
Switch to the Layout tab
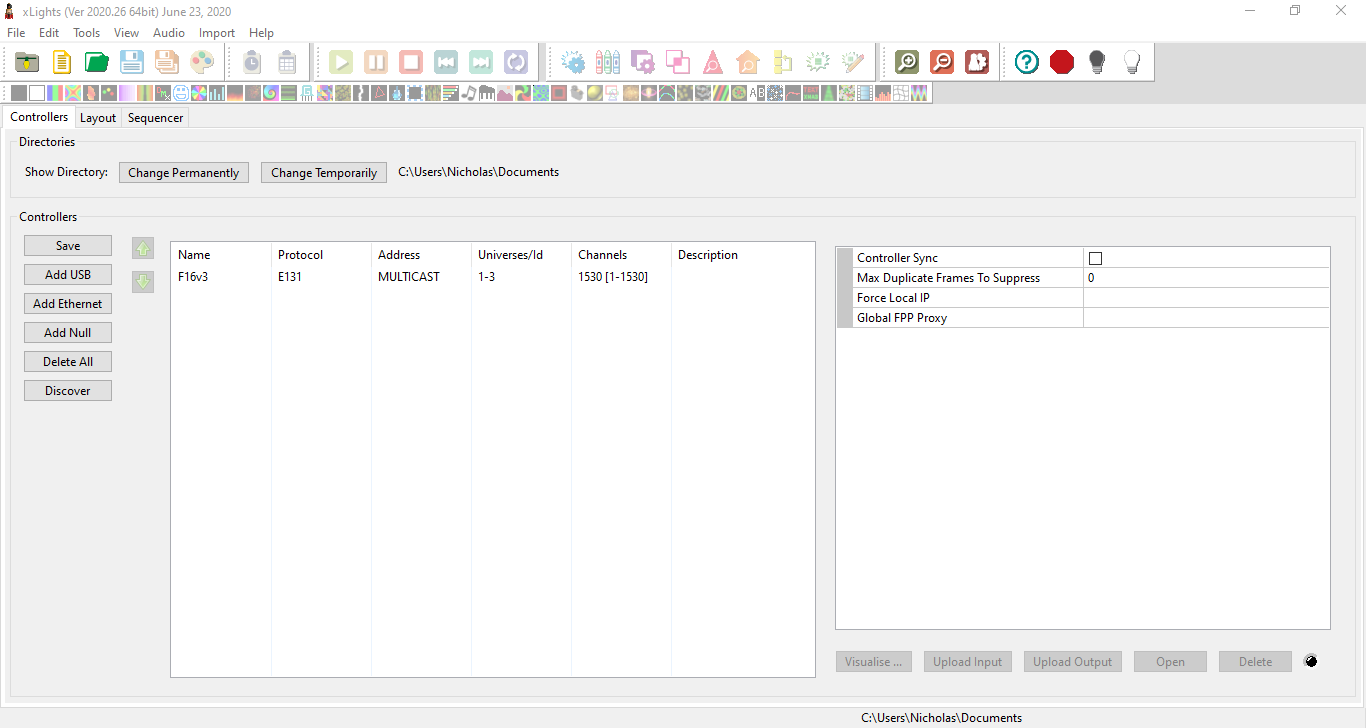click(97, 117)
